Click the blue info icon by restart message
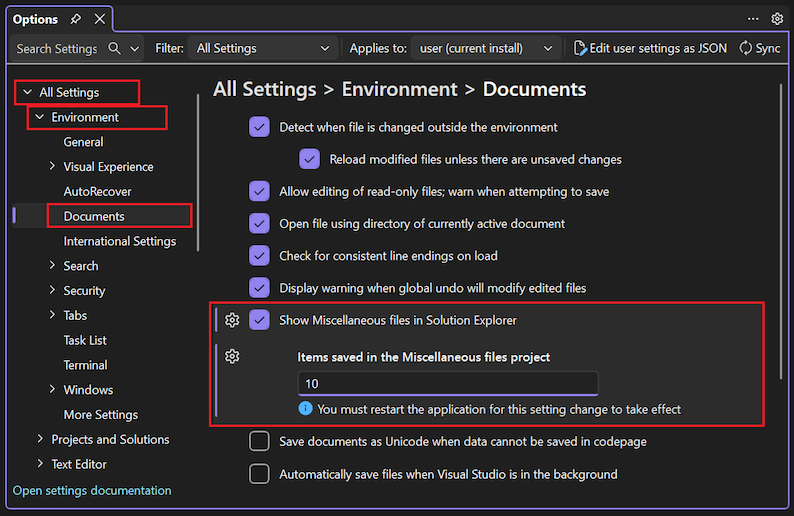This screenshot has height=516, width=794. 305,409
